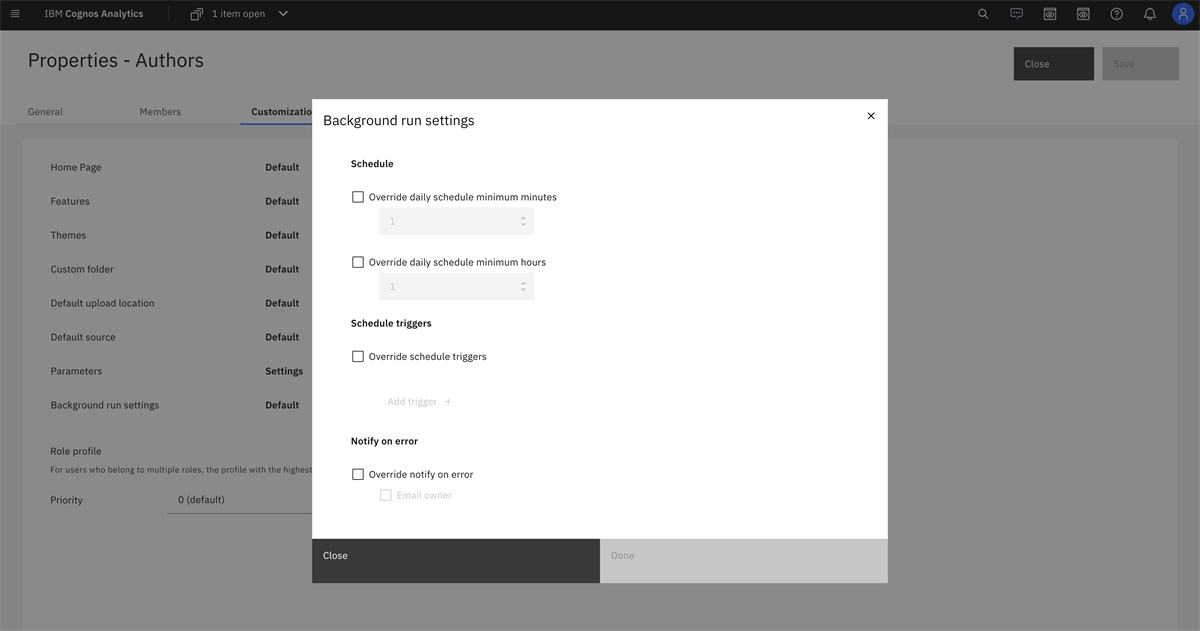
Task: Select the Customization tab
Action: [282, 112]
